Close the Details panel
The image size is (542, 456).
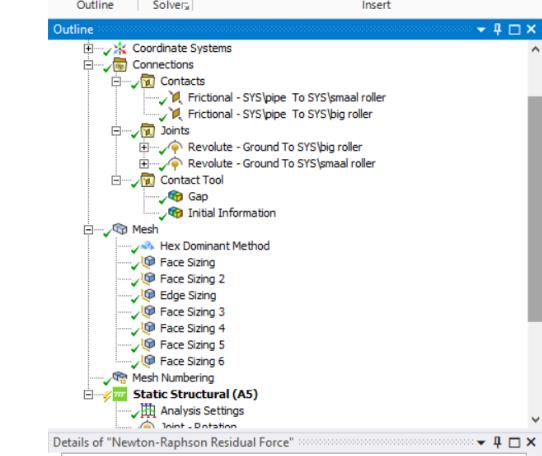coord(531,442)
